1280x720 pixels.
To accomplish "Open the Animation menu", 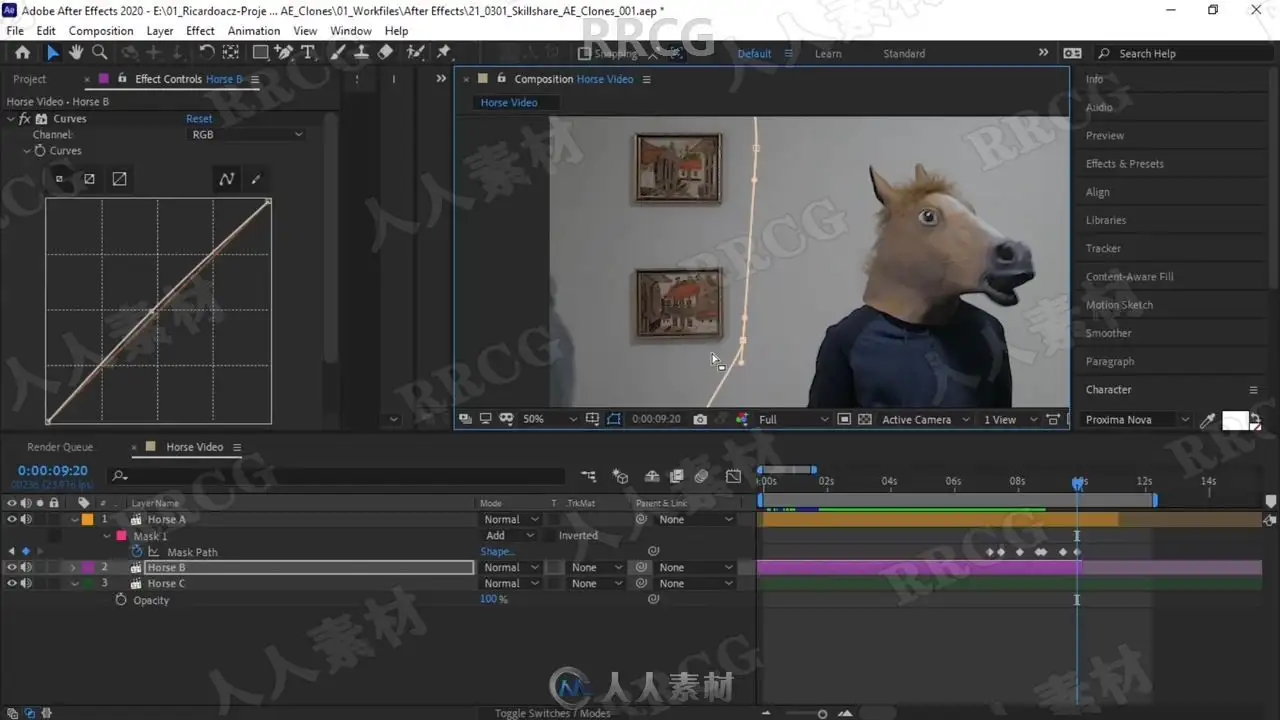I will click(x=254, y=31).
